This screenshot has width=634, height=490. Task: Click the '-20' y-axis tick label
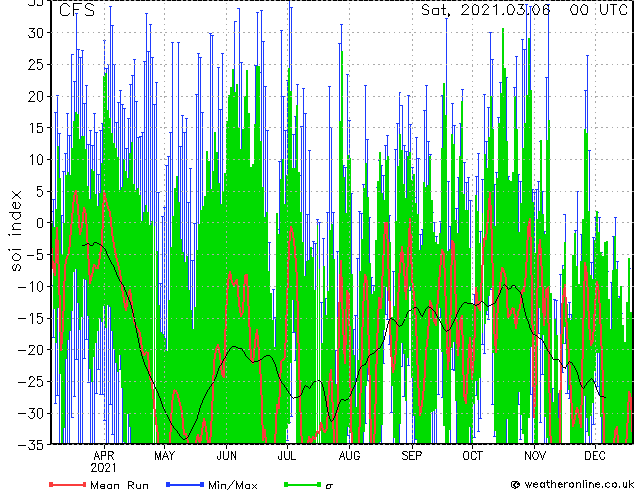(31, 350)
